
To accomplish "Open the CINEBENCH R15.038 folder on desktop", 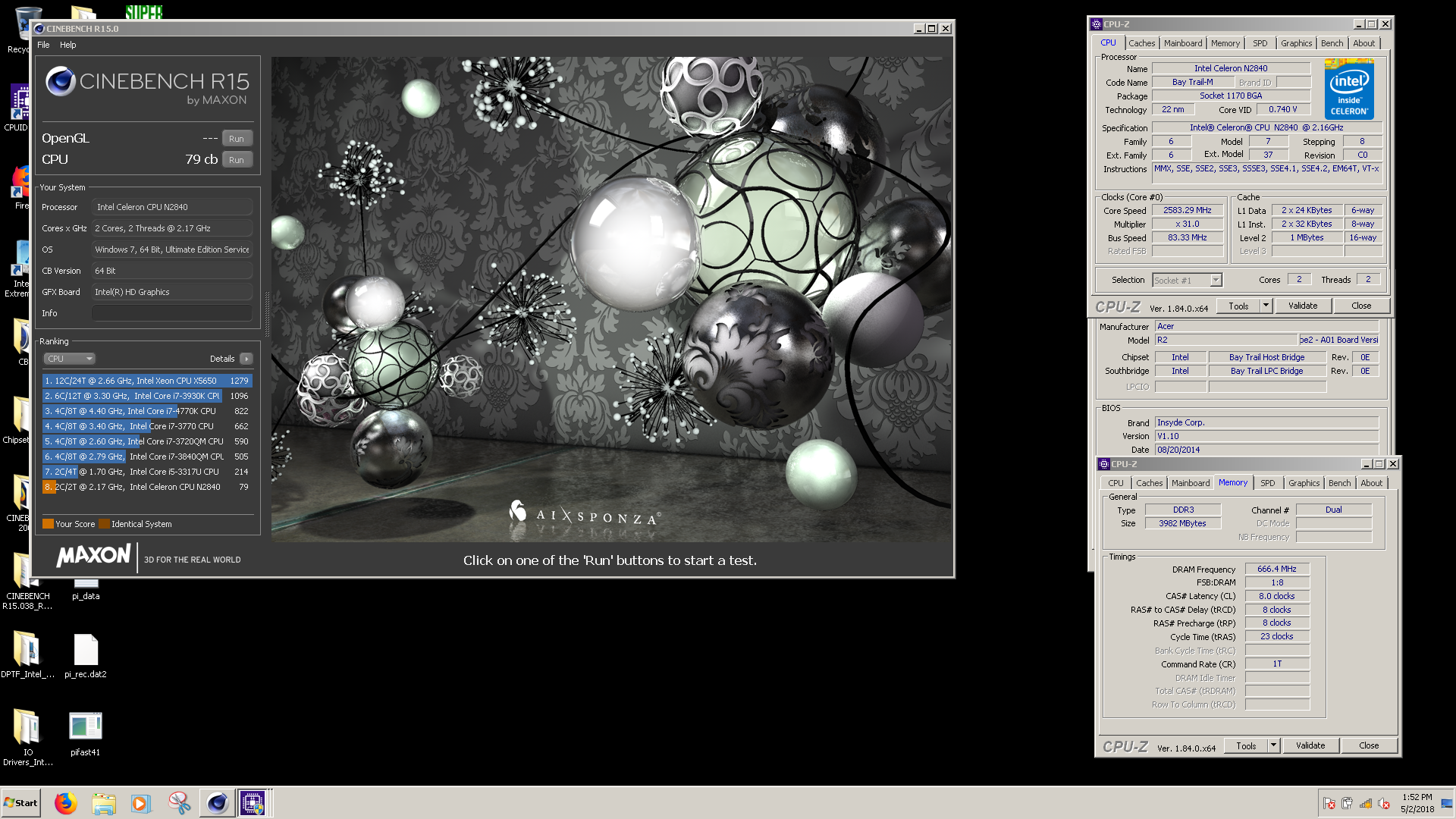I will (27, 581).
